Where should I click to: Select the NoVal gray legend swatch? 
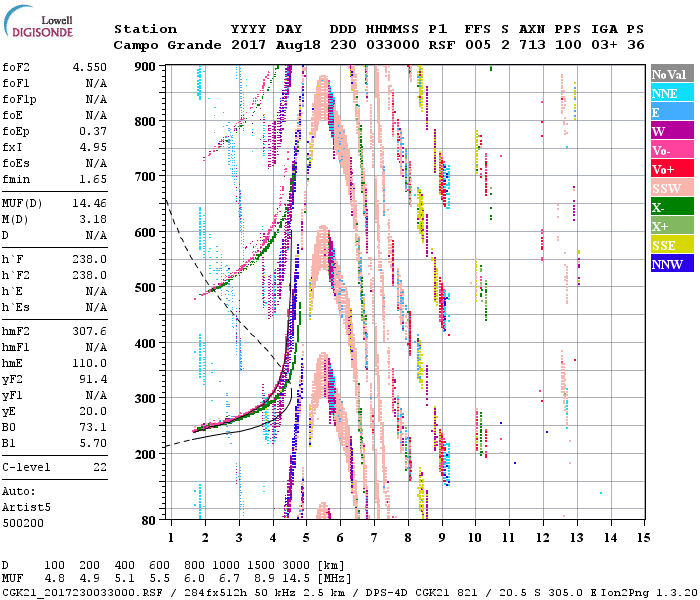672,74
